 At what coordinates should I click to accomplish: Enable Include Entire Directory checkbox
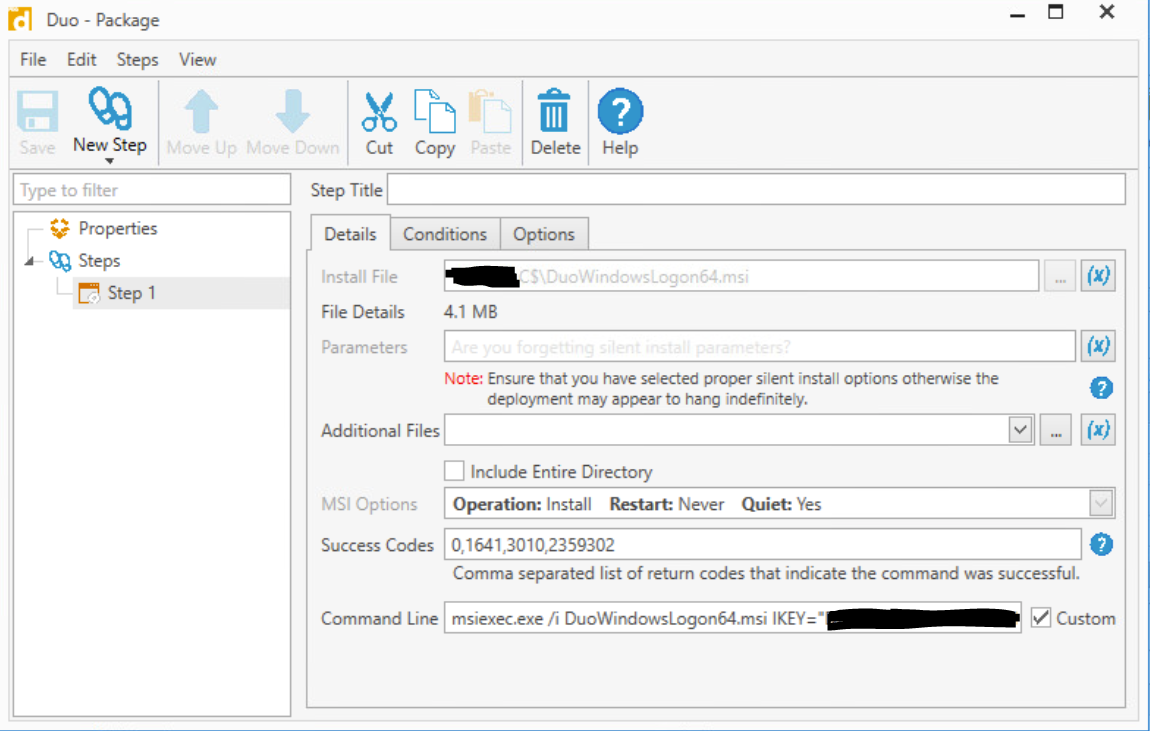pyautogui.click(x=455, y=471)
